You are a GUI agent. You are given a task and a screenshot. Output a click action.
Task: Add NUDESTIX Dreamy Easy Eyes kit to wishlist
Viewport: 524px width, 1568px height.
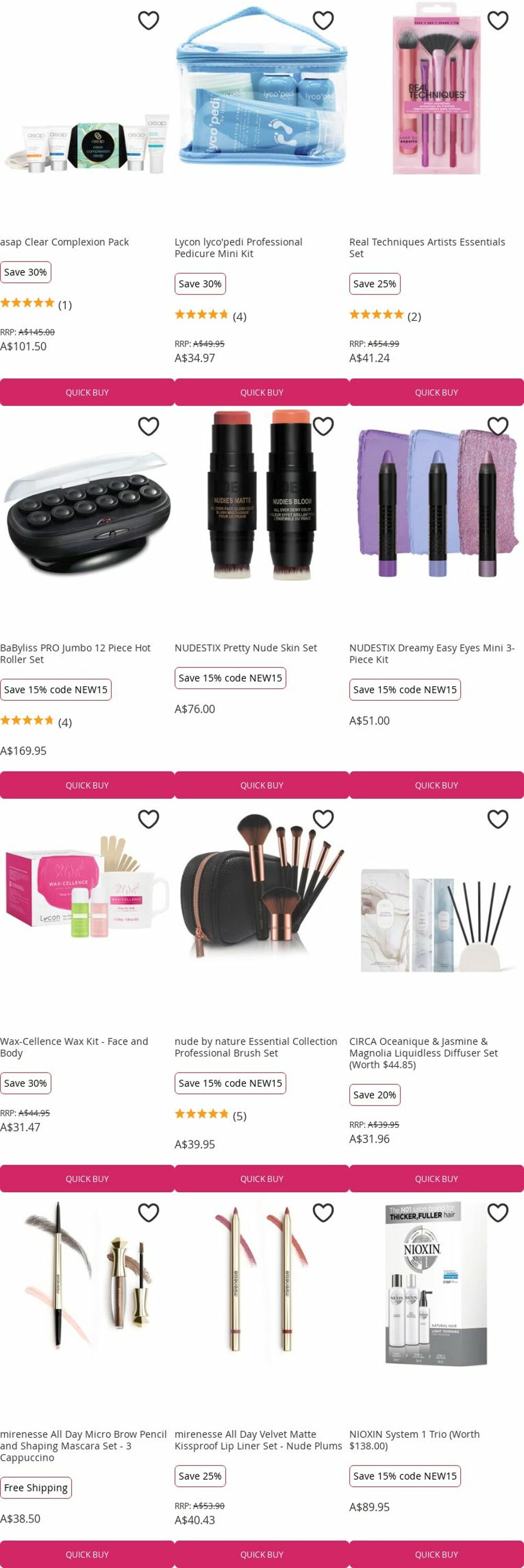[498, 426]
